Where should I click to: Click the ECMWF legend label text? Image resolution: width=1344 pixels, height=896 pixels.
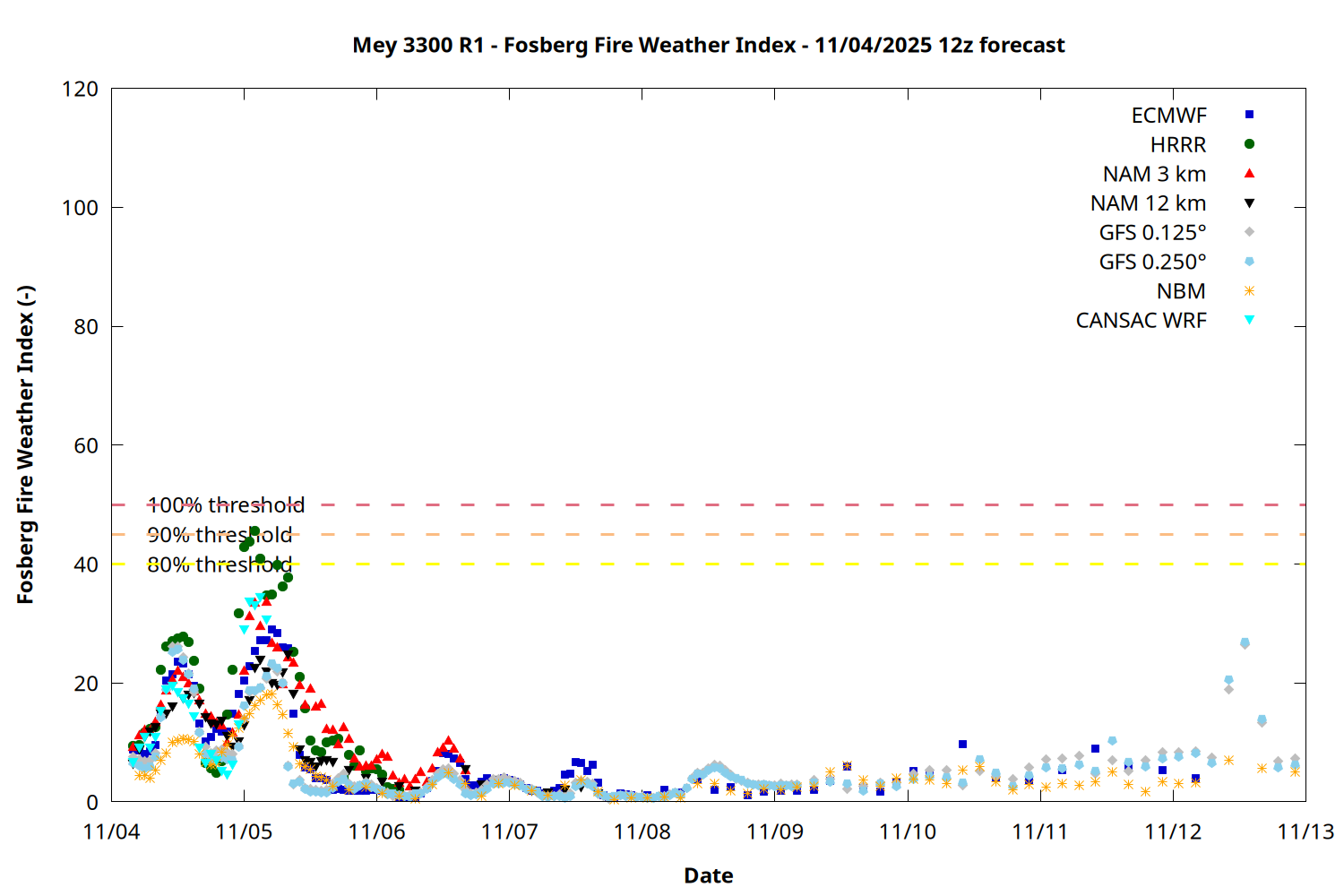click(x=1168, y=116)
